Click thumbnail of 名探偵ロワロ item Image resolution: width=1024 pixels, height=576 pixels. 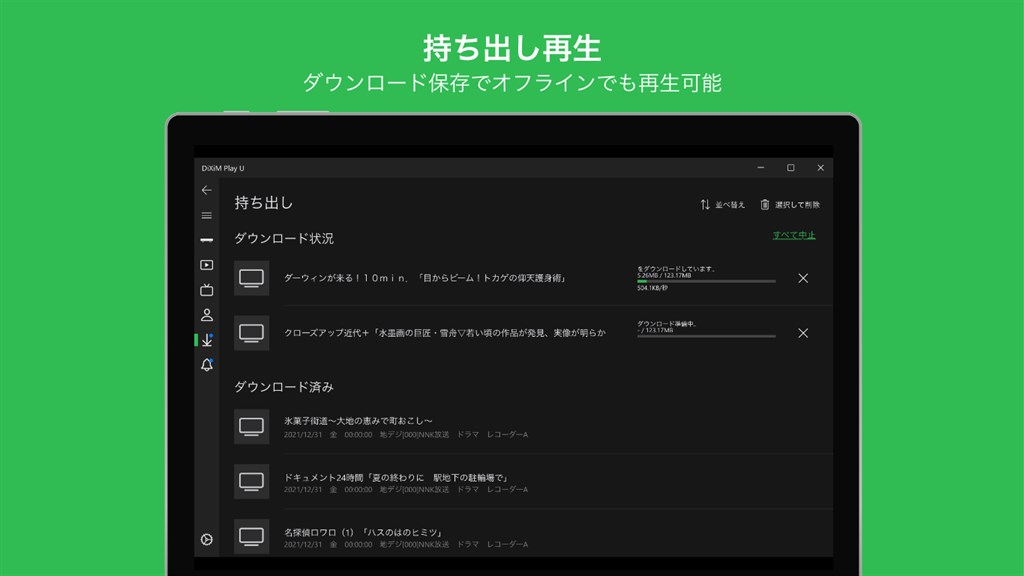tap(251, 536)
